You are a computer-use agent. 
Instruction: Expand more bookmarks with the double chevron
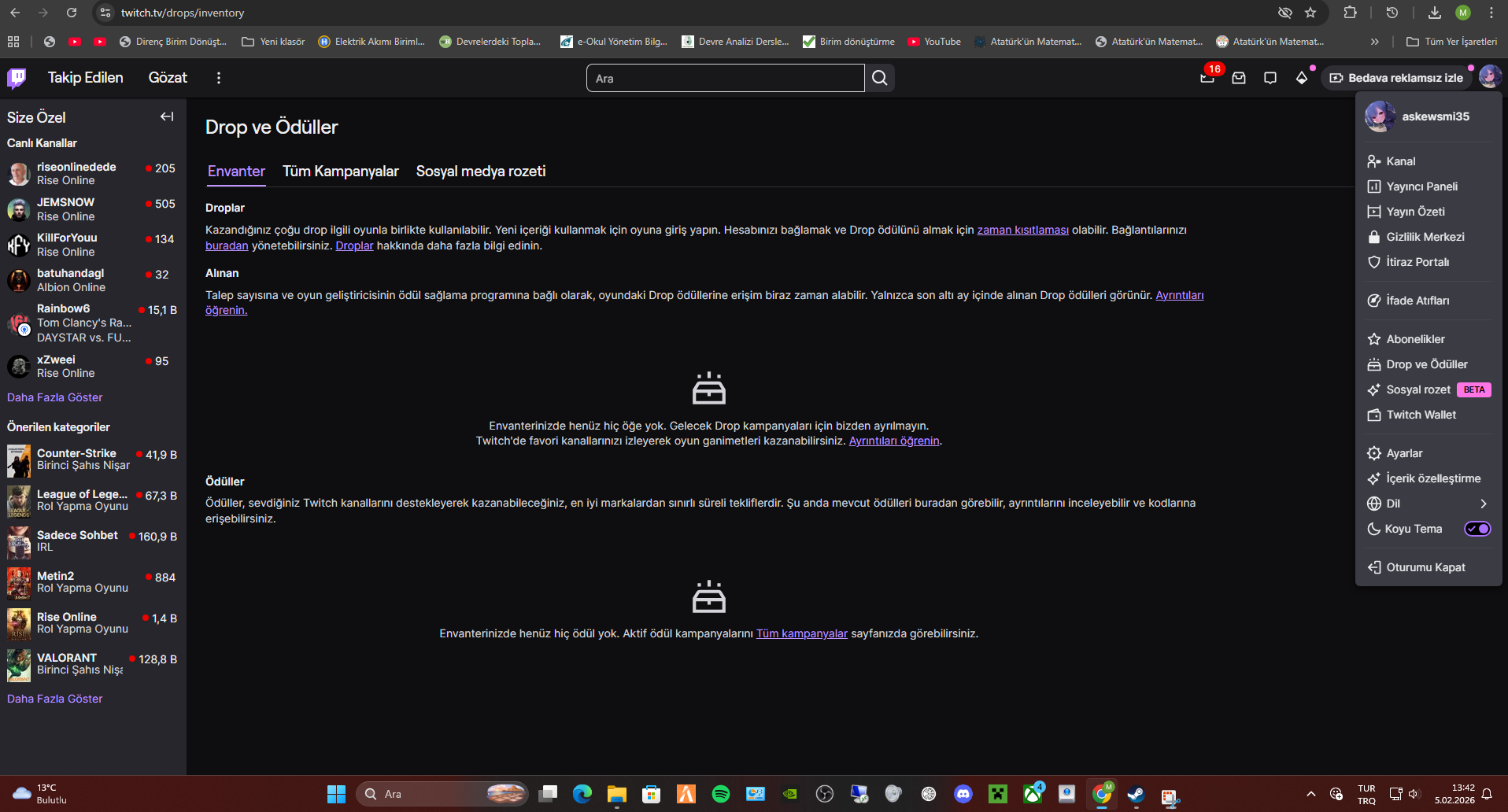[x=1374, y=42]
